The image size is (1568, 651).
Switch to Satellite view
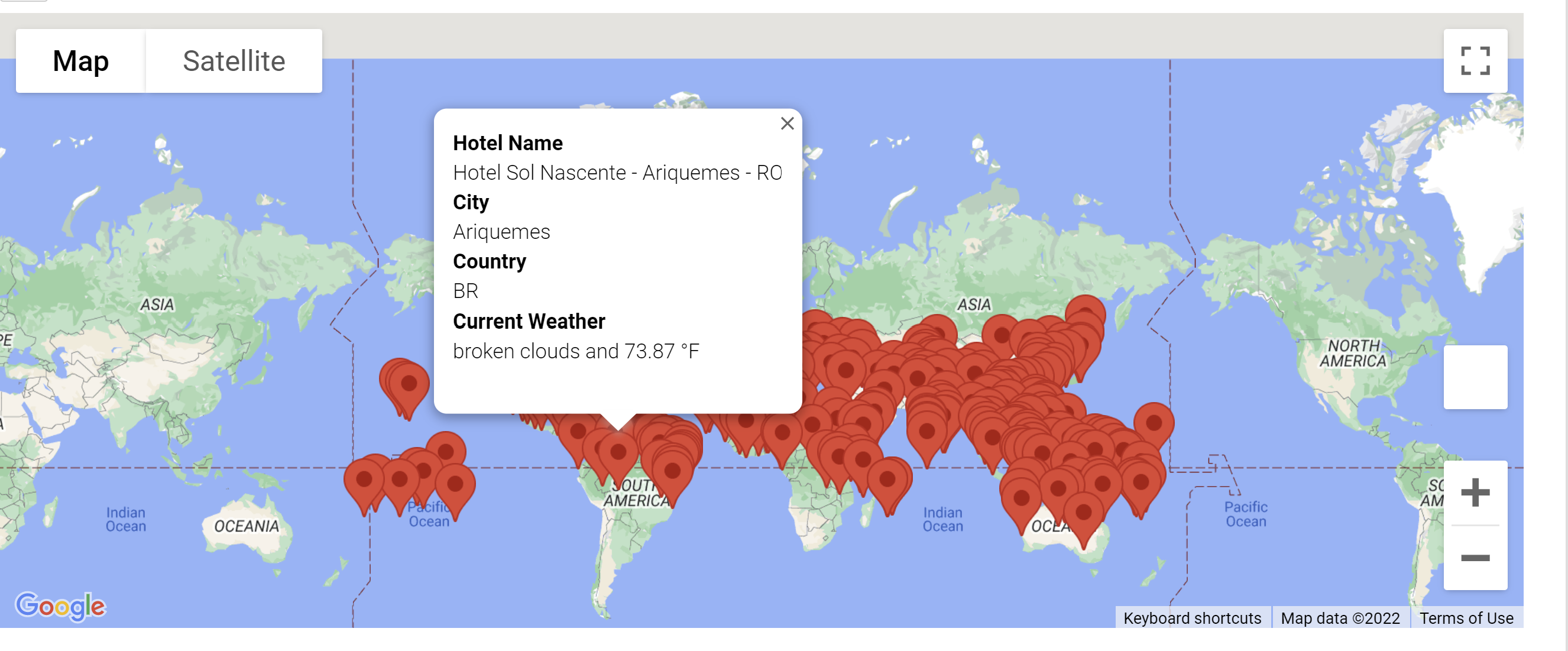233,61
